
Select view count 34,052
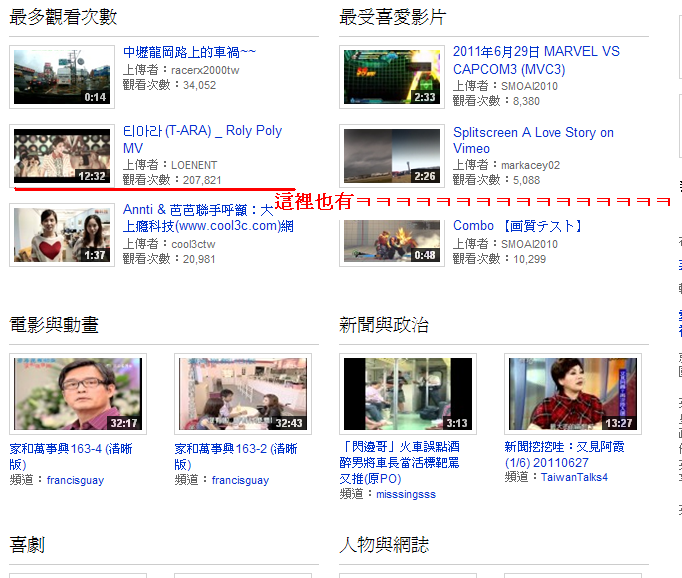coord(199,85)
